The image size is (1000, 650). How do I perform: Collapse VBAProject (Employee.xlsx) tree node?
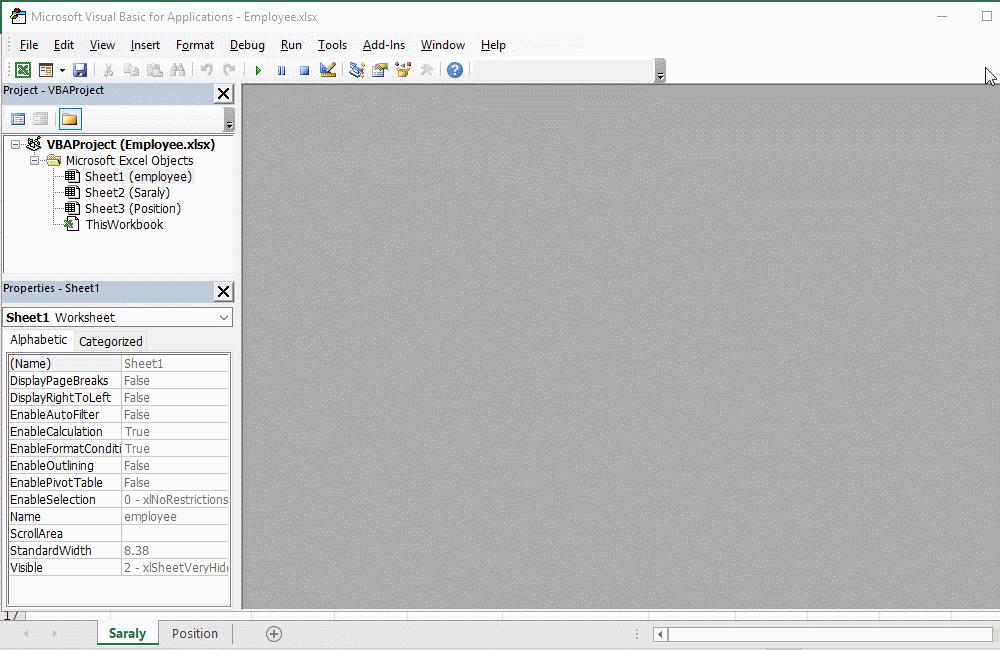[15, 145]
